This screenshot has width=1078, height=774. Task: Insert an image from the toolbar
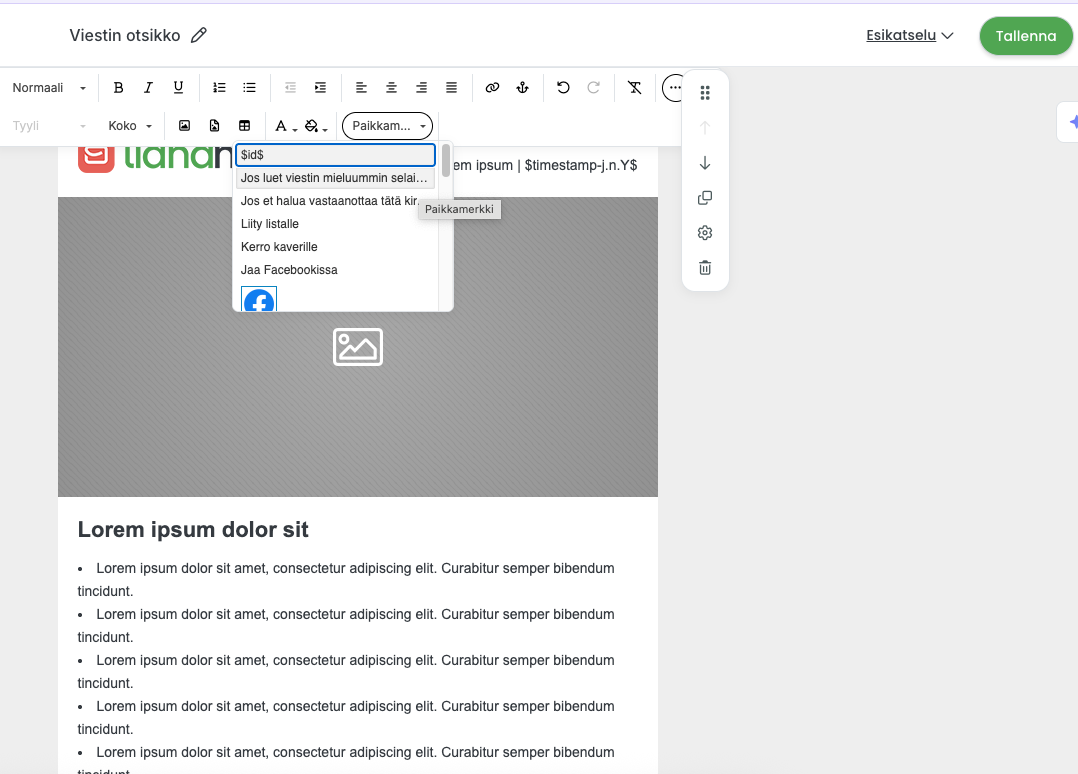tap(184, 126)
